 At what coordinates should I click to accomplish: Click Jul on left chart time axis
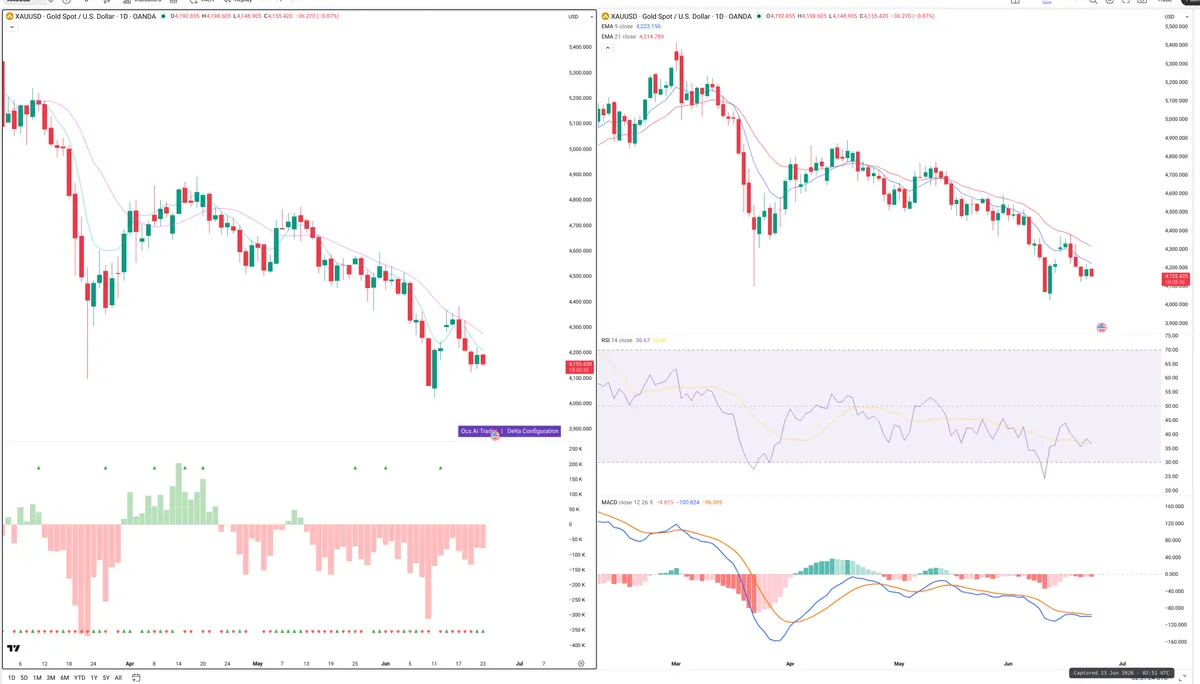(519, 663)
